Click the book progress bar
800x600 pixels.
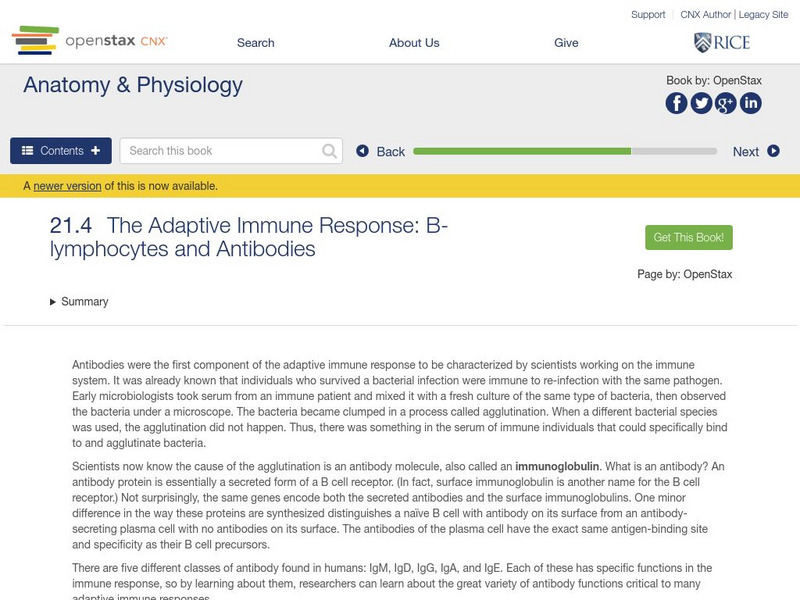pos(565,151)
